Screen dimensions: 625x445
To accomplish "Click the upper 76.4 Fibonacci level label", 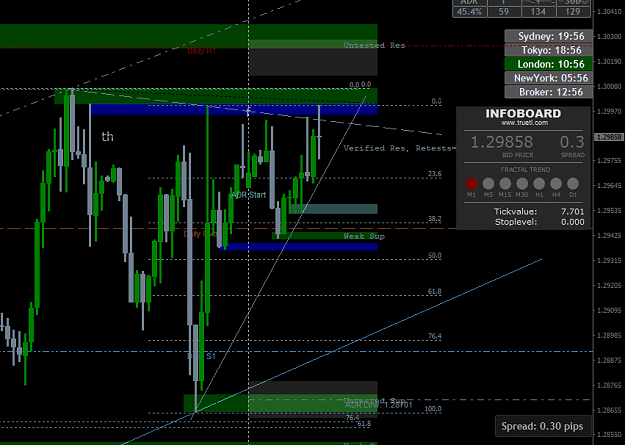I will pos(435,336).
